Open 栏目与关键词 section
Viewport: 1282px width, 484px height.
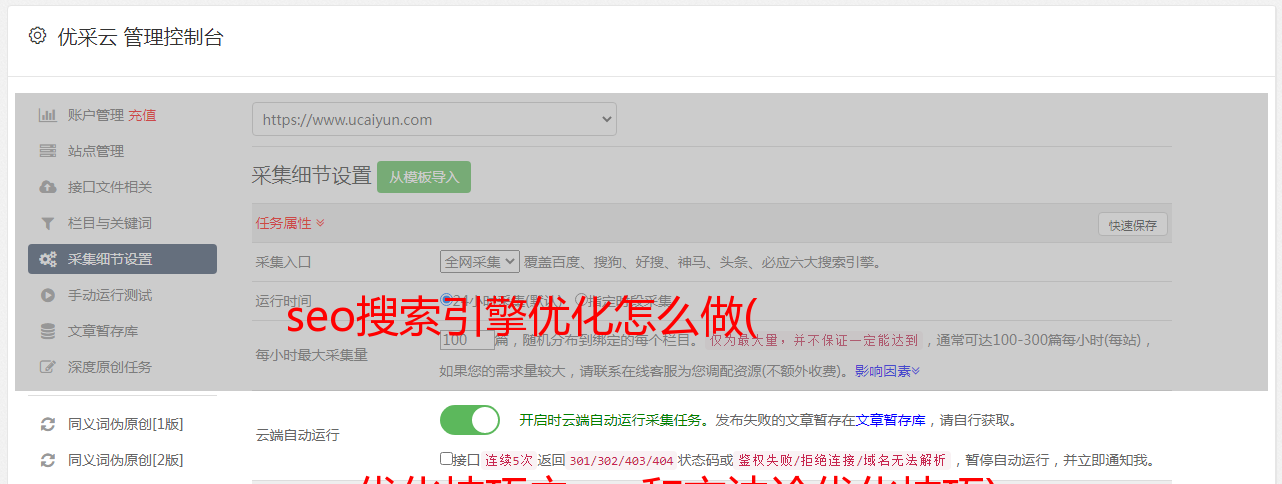[x=110, y=223]
